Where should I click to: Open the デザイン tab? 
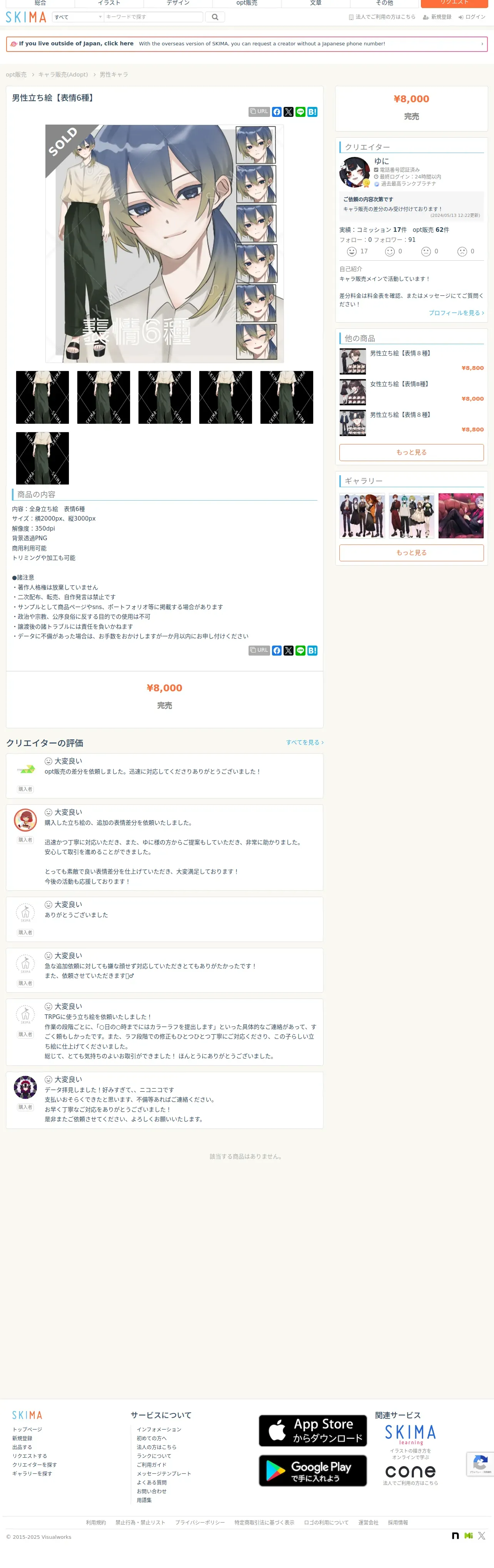(178, 3)
